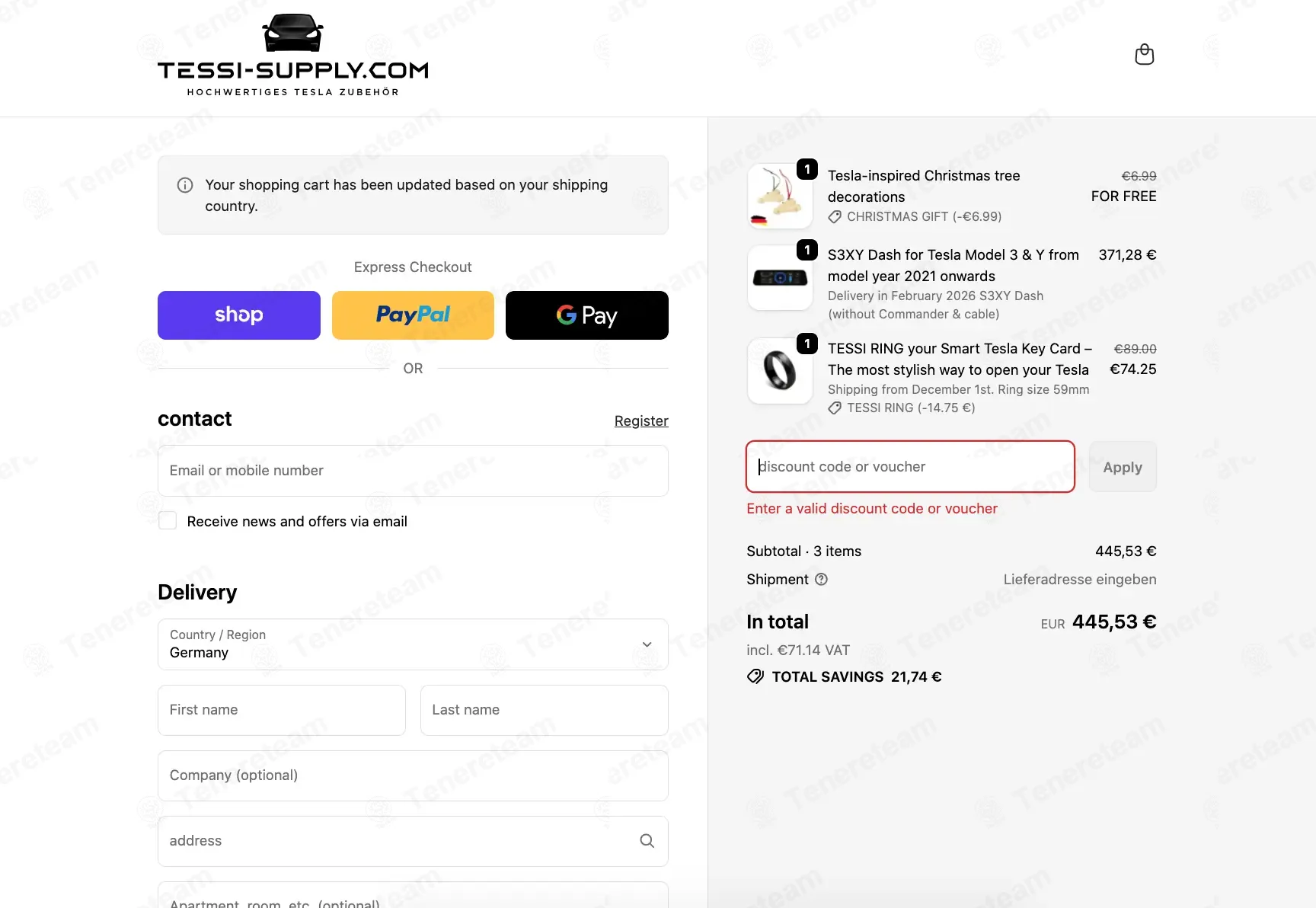The image size is (1316, 908).
Task: Click the Shipment help question mark icon
Action: click(821, 579)
